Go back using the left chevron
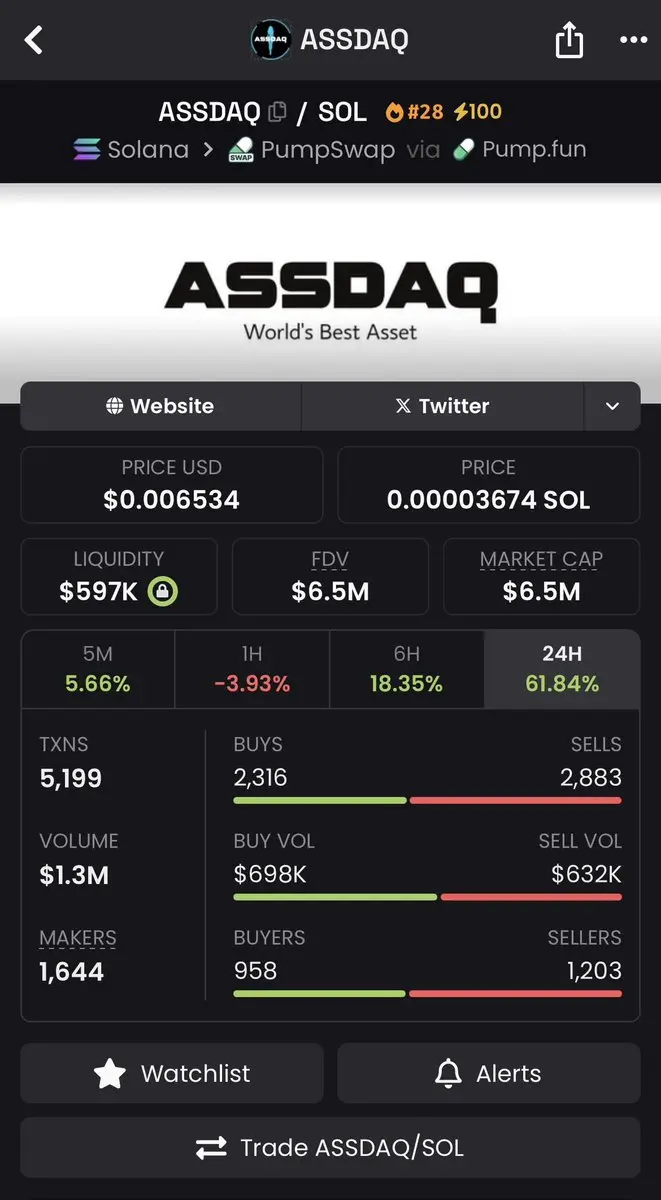661x1200 pixels. pos(34,41)
